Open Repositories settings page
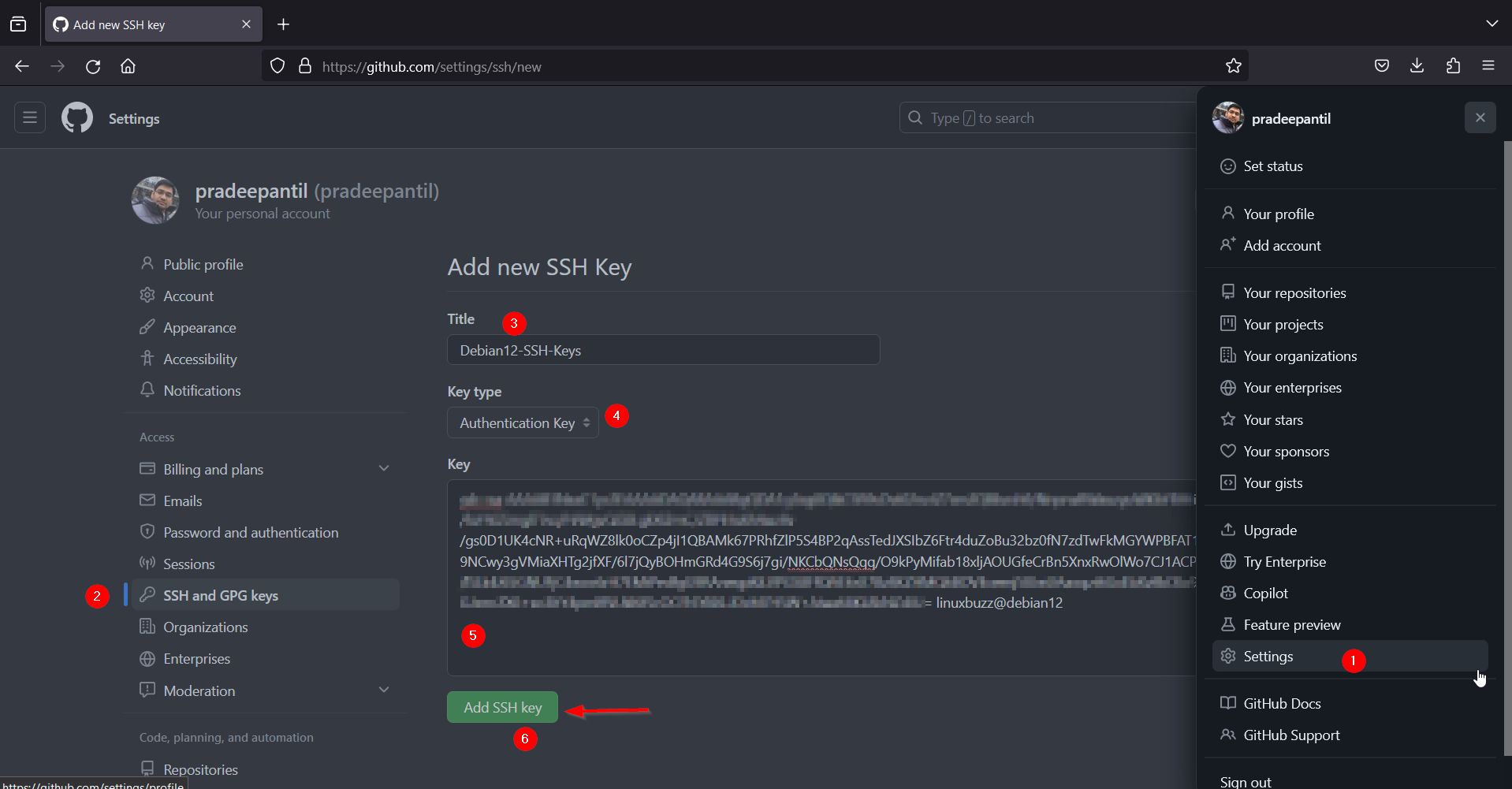The width and height of the screenshot is (1512, 789). (266, 769)
